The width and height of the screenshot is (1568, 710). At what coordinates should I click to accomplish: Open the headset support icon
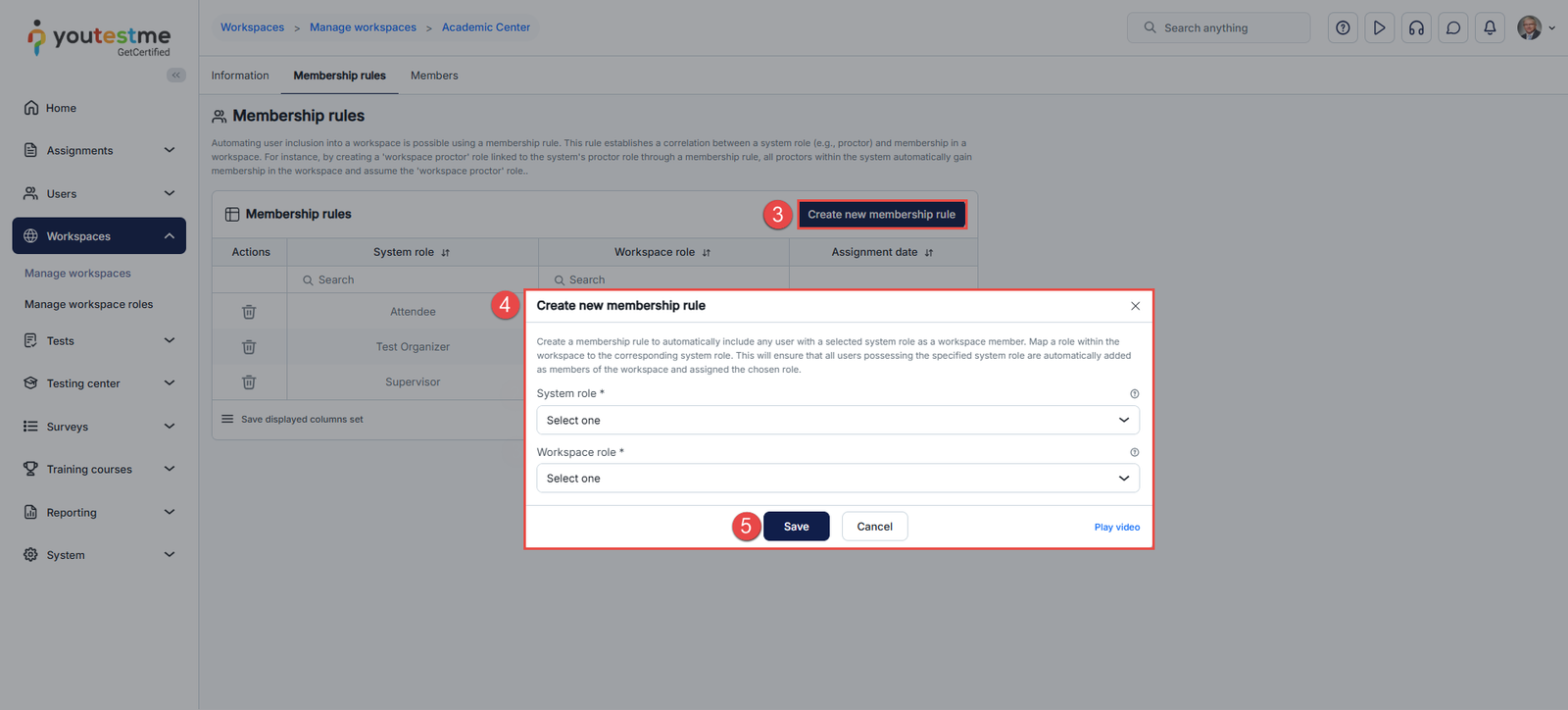pyautogui.click(x=1416, y=28)
